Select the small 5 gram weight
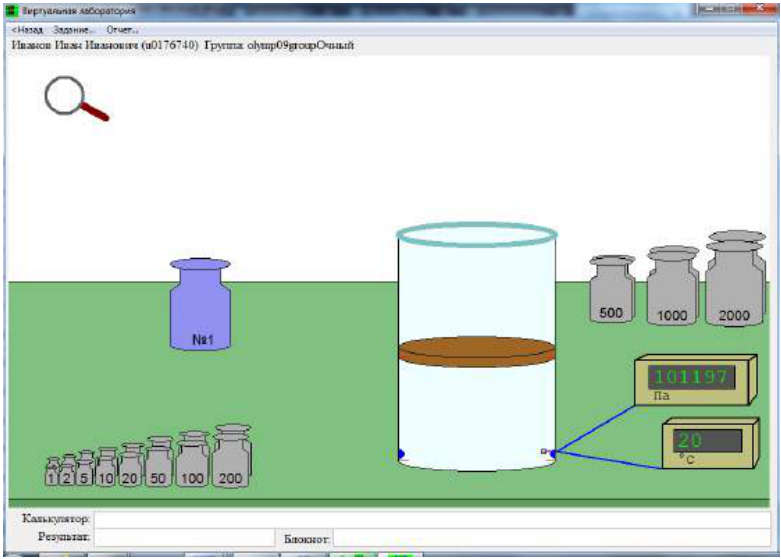 85,468
